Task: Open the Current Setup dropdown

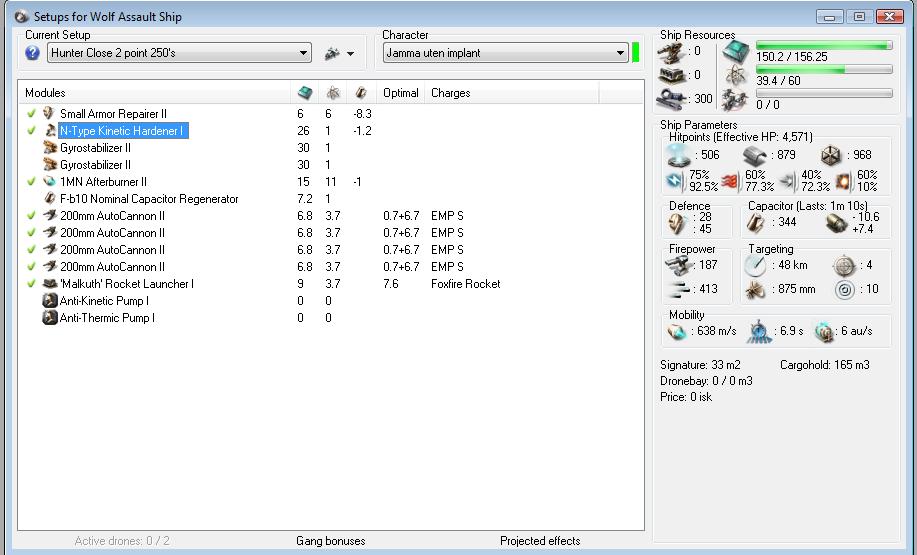Action: [180, 53]
